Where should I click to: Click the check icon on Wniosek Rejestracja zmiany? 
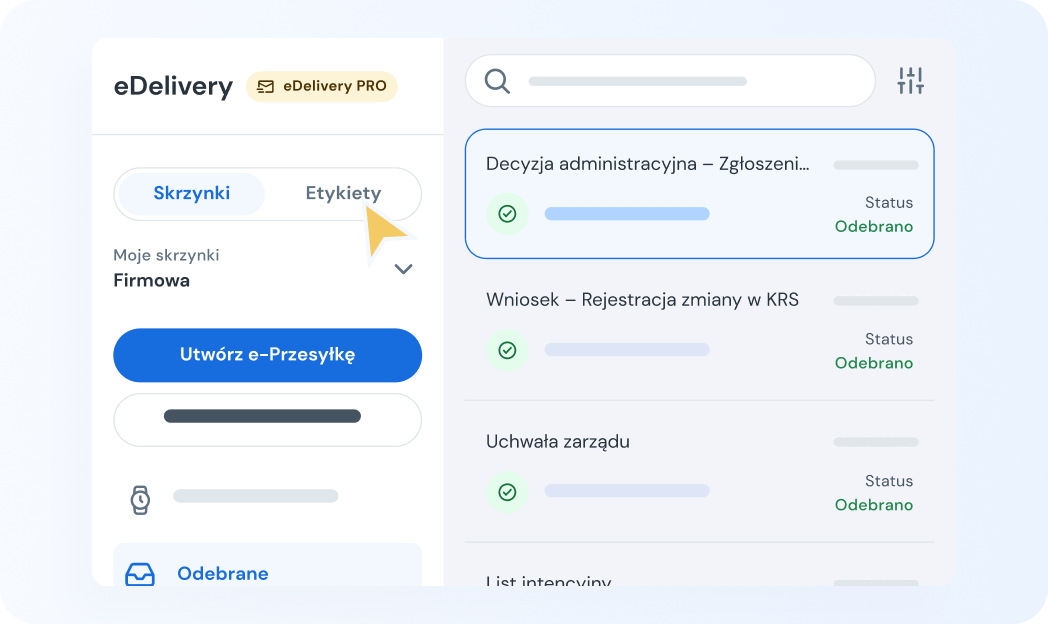pyautogui.click(x=507, y=350)
